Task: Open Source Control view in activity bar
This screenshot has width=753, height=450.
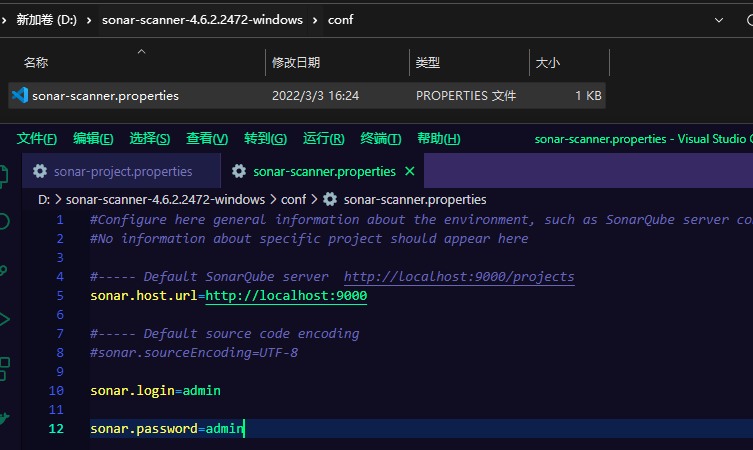Action: [x=4, y=270]
